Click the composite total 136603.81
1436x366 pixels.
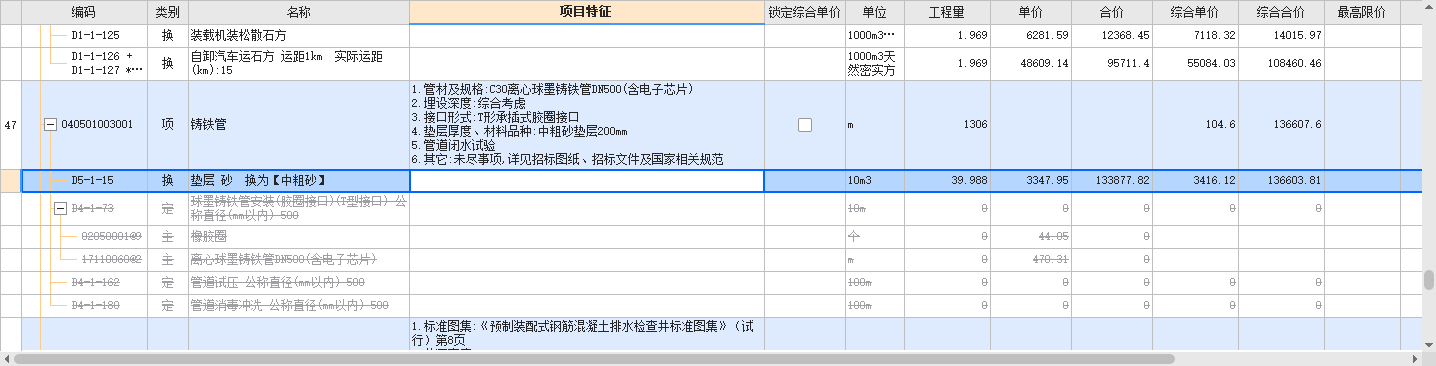1292,181
